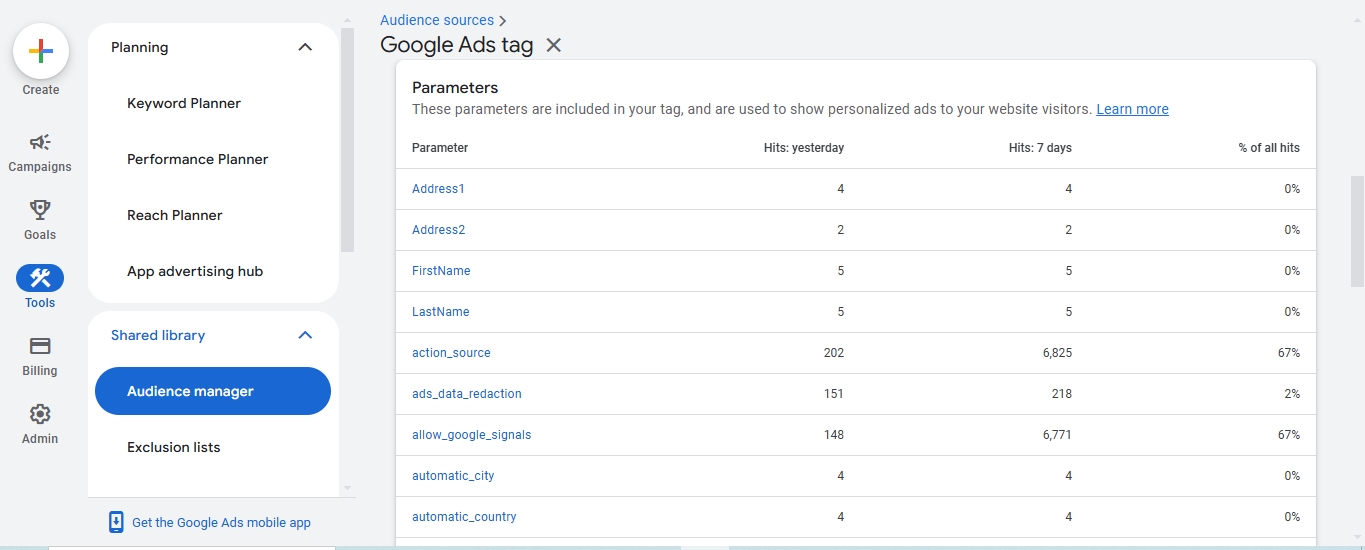Click the 148 yesterday hits value
Screen dimensions: 1365x550
pyautogui.click(x=834, y=435)
